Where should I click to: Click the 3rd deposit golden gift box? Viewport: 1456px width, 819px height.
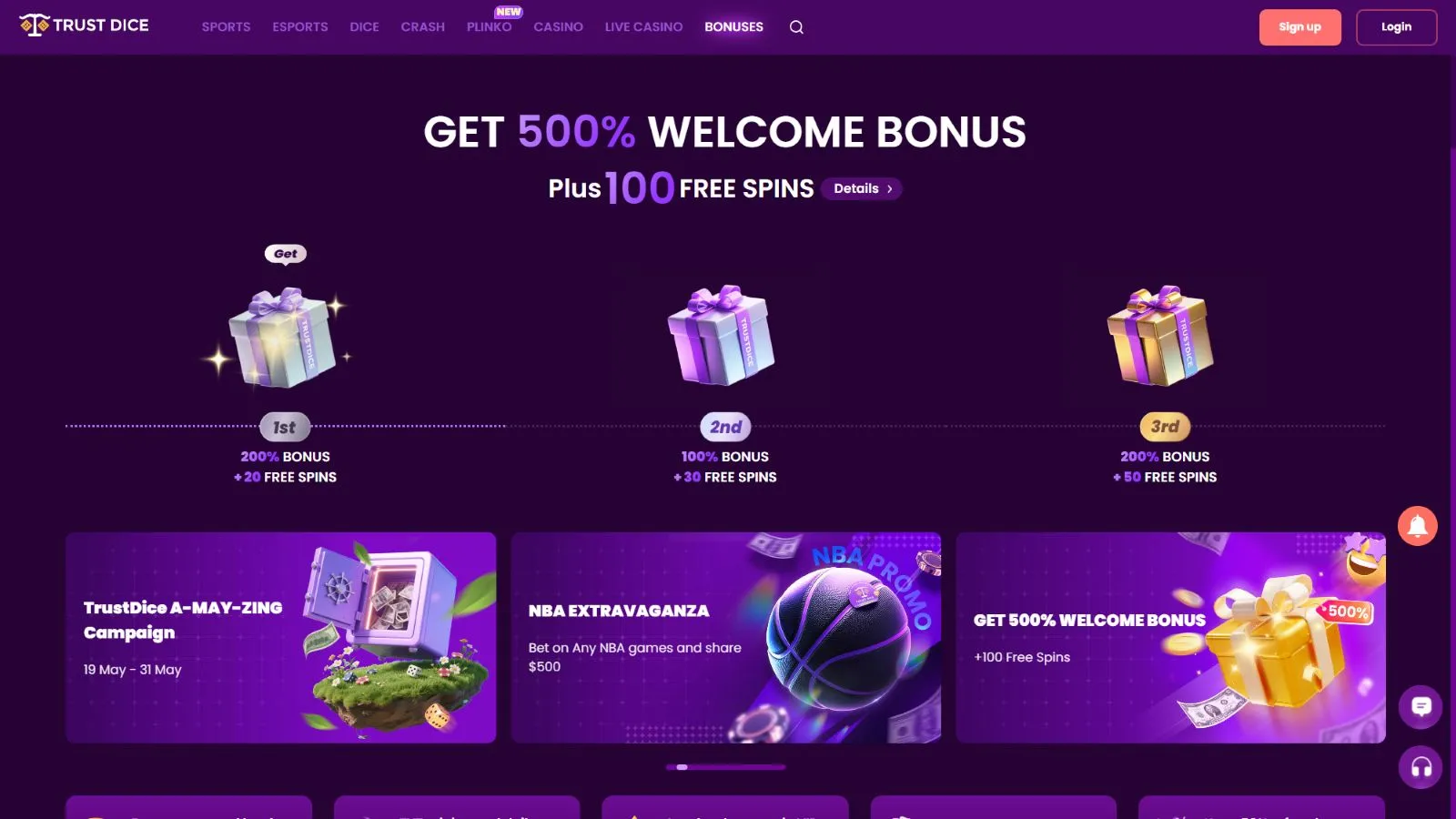click(1161, 335)
